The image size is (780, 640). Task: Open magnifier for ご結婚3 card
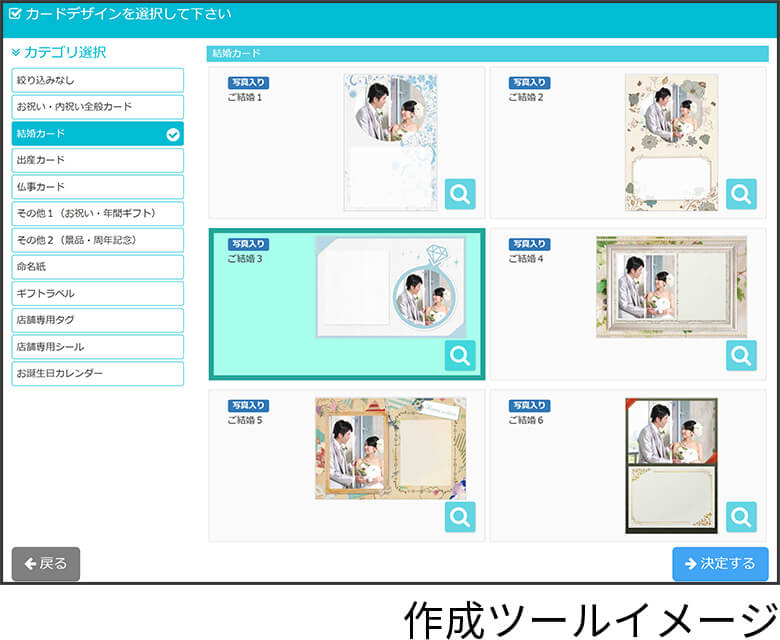460,355
